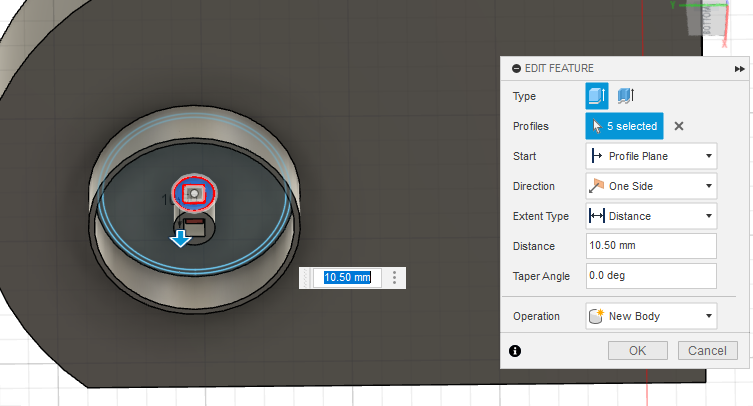Image resolution: width=753 pixels, height=406 pixels.
Task: Select the Thin Extrude type icon
Action: click(625, 96)
